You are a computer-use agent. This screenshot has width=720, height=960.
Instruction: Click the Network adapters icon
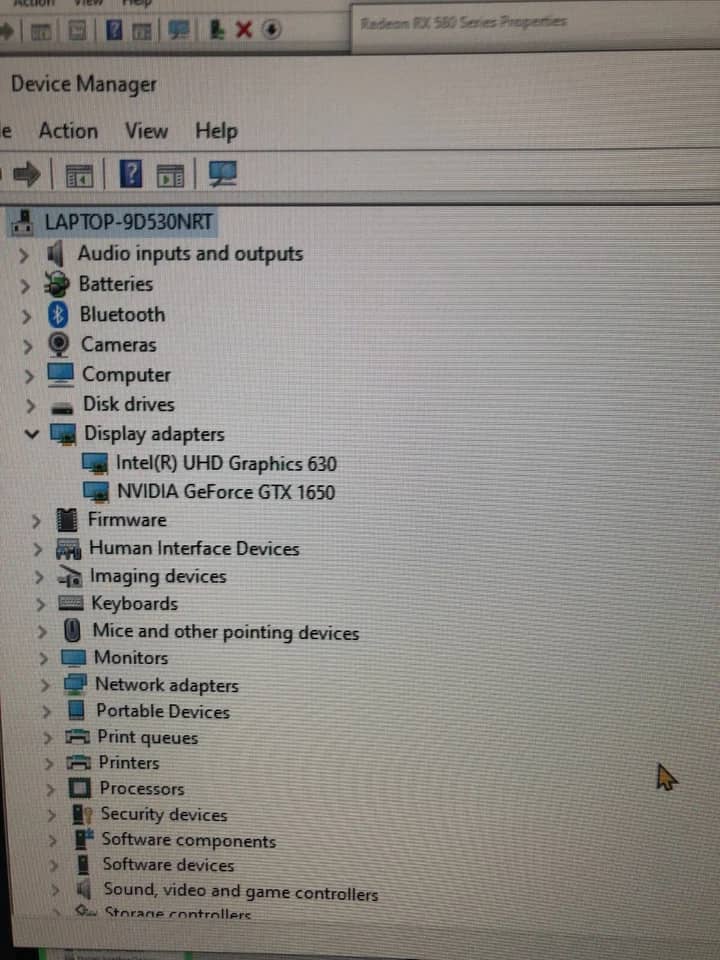click(x=75, y=684)
